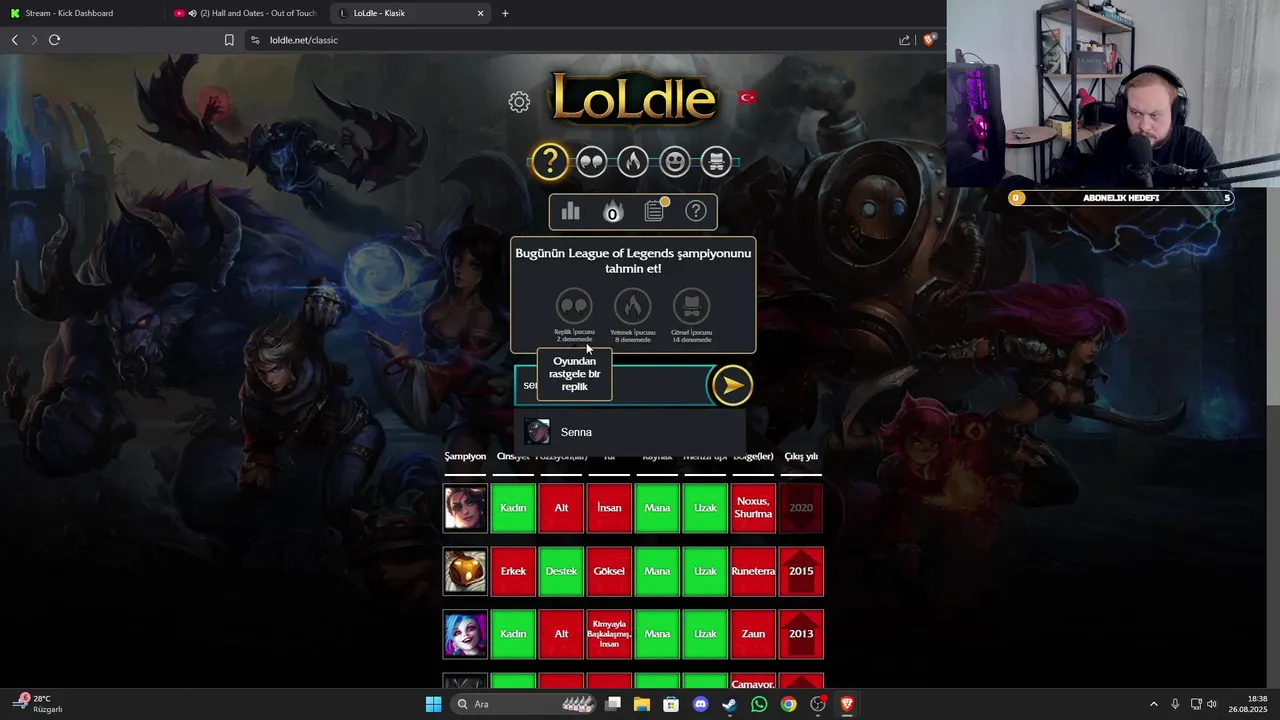Open LoLdle settings gear

[519, 102]
